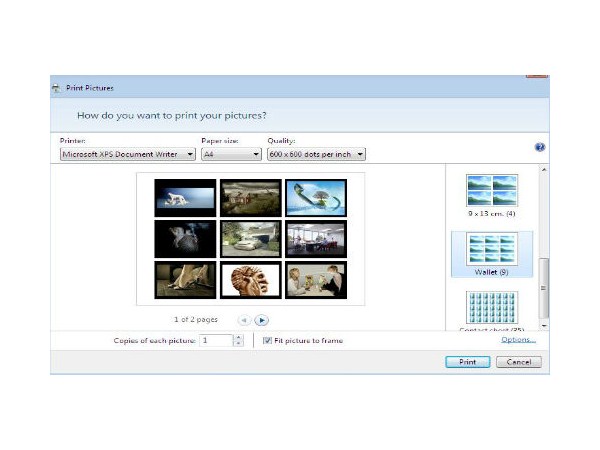Open the Printer dropdown
Viewport: 600px width, 450px height.
[x=128, y=155]
